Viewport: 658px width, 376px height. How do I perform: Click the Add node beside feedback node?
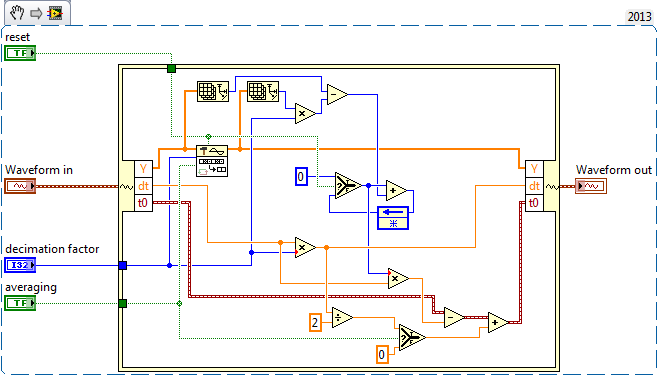(x=396, y=191)
